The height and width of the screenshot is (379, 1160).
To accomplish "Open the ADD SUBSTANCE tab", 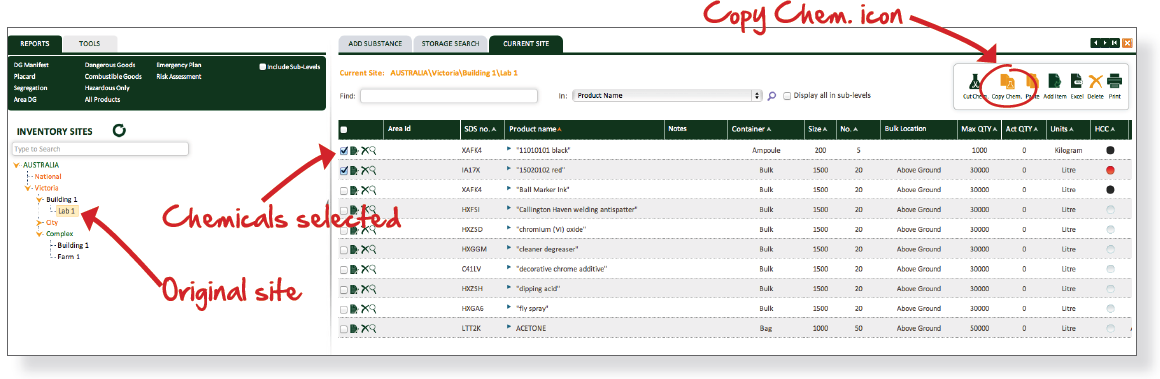I will tap(375, 44).
